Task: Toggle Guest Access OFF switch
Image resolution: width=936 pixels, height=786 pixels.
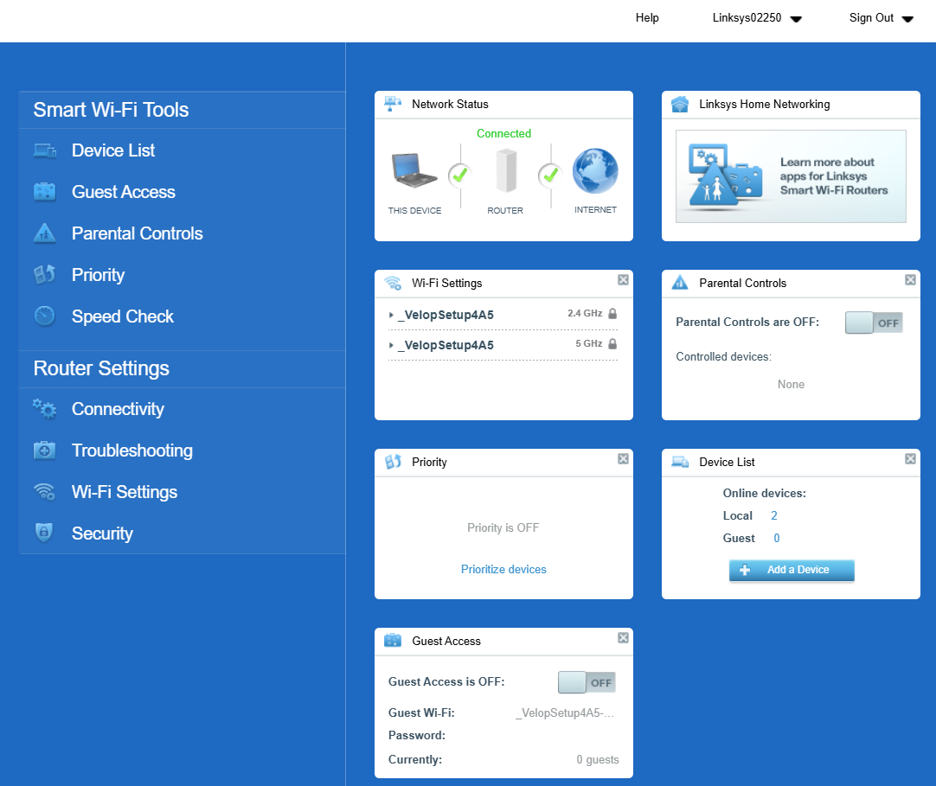Action: pyautogui.click(x=587, y=682)
